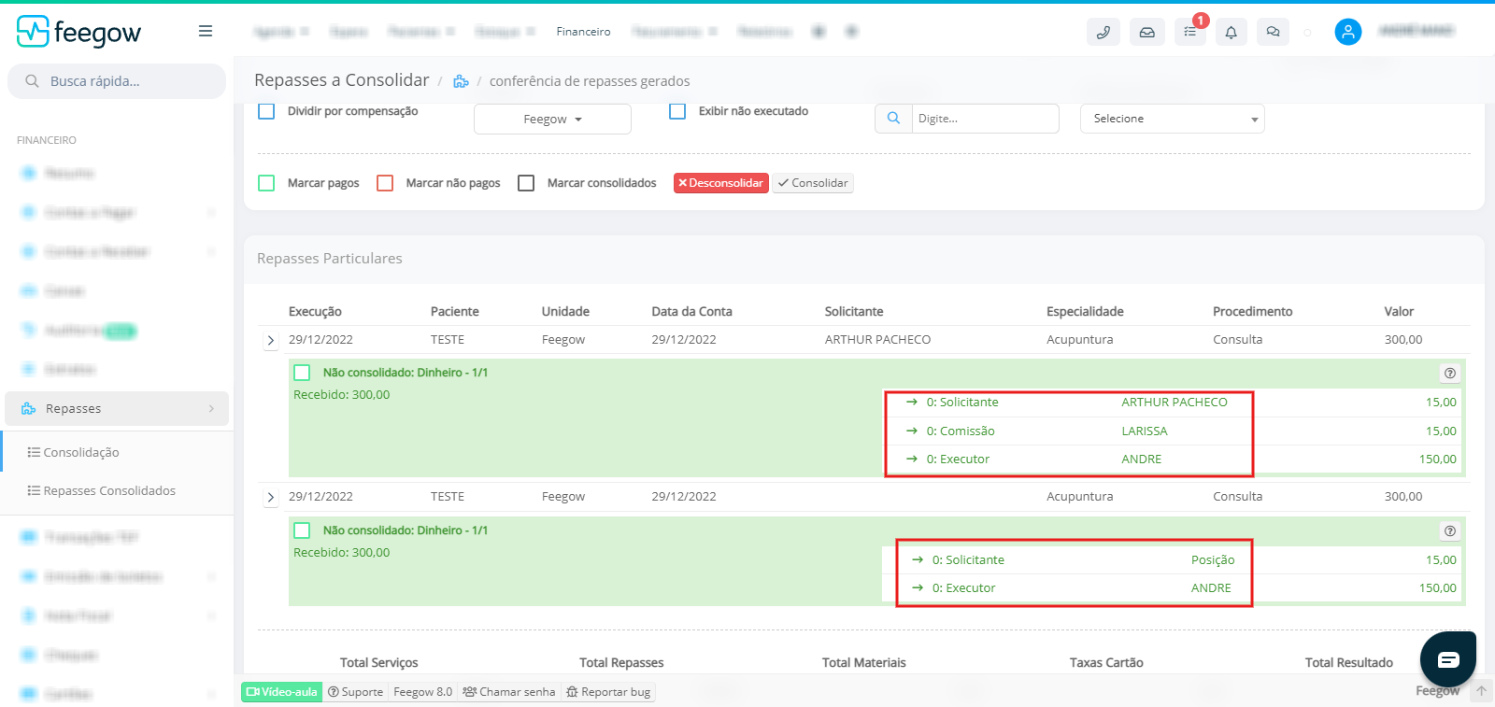
Task: Click Repasses a Consolidar page title
Action: 342,80
